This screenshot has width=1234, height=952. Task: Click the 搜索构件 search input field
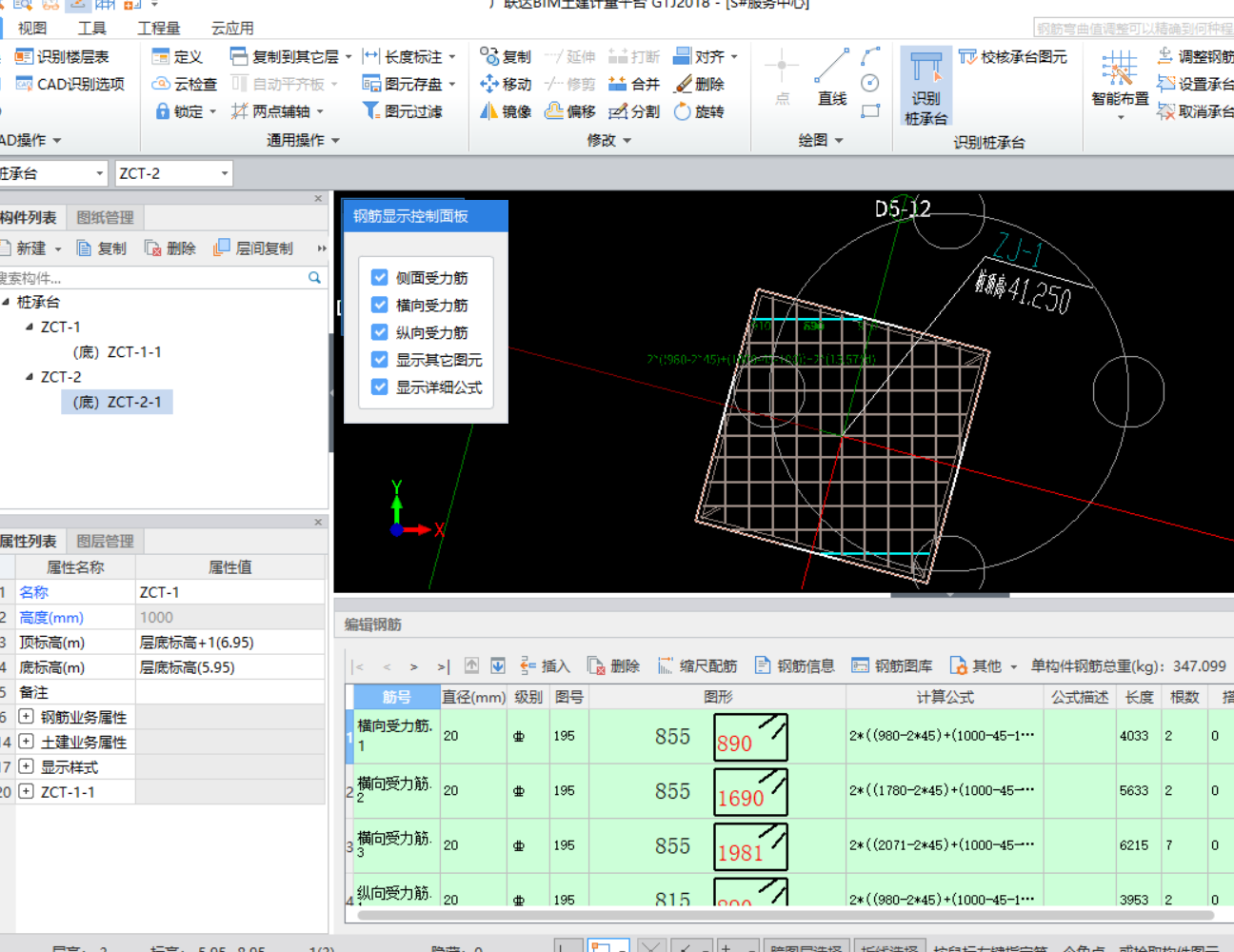pos(152,278)
